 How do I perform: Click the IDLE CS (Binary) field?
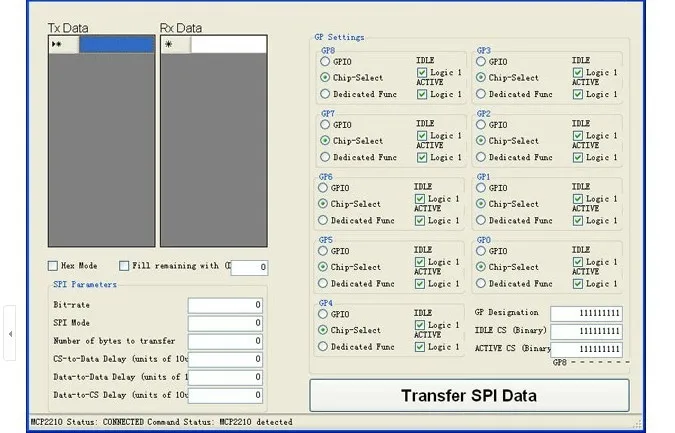coord(586,331)
